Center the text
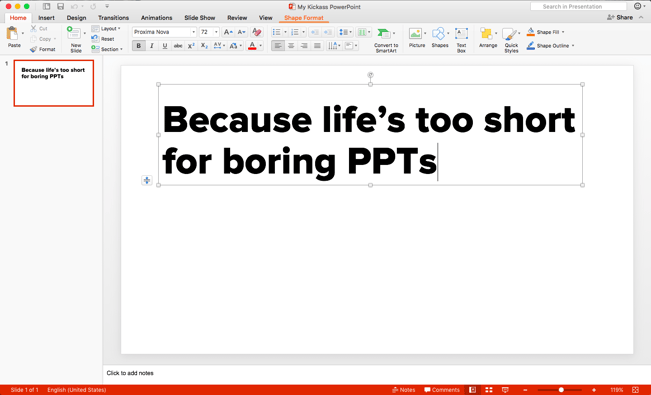The image size is (651, 395). coord(291,46)
